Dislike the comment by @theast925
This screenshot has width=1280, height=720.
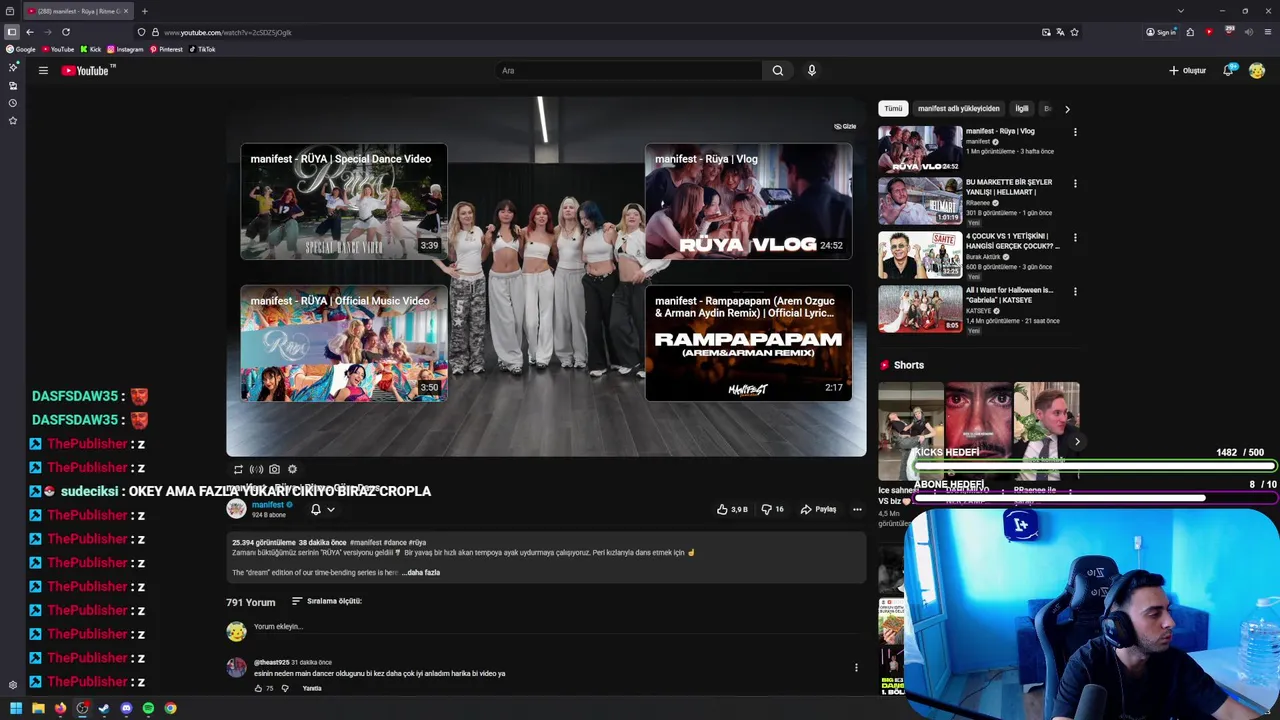tap(285, 688)
